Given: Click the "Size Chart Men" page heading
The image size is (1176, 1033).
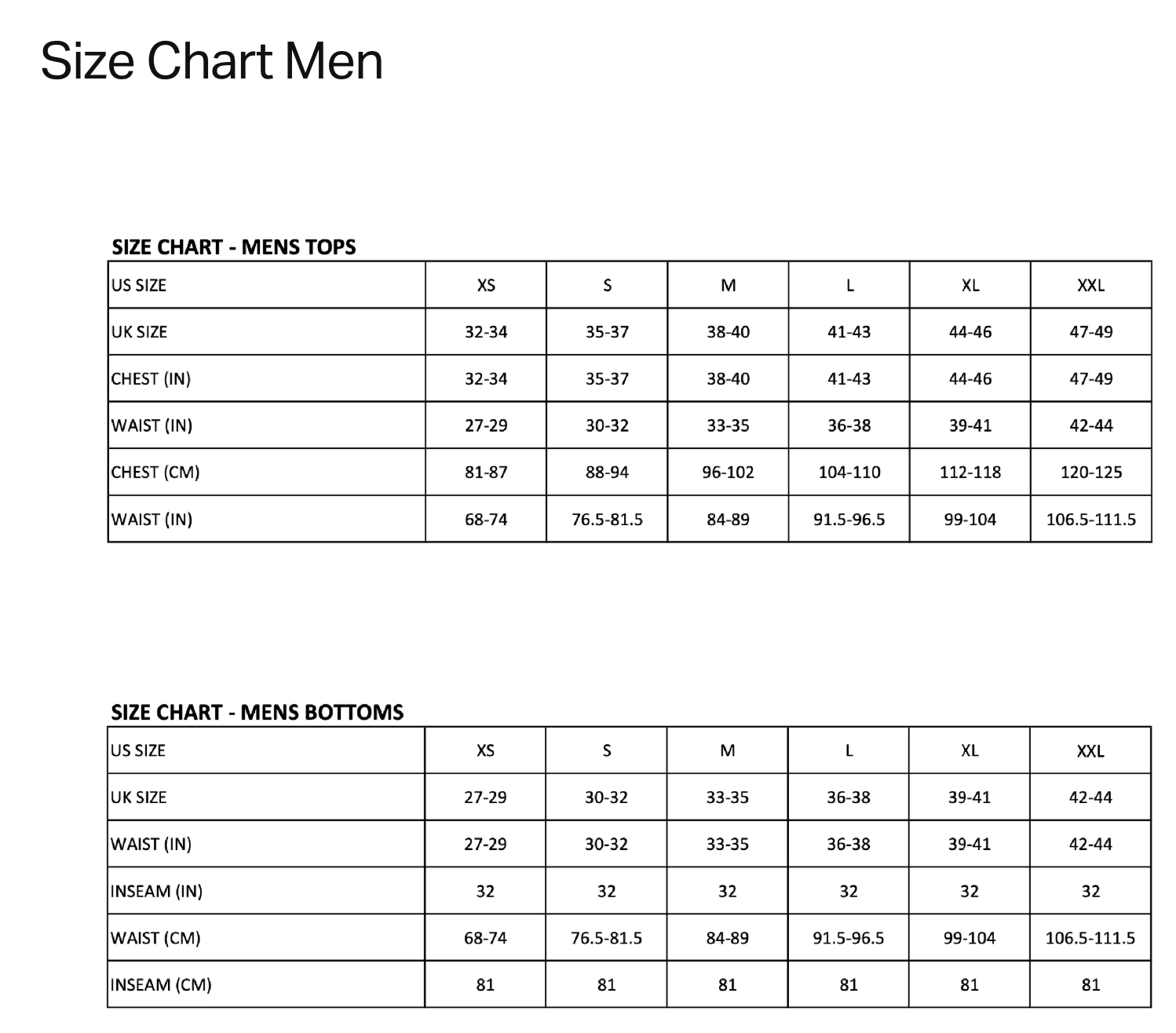Looking at the screenshot, I should [x=212, y=61].
